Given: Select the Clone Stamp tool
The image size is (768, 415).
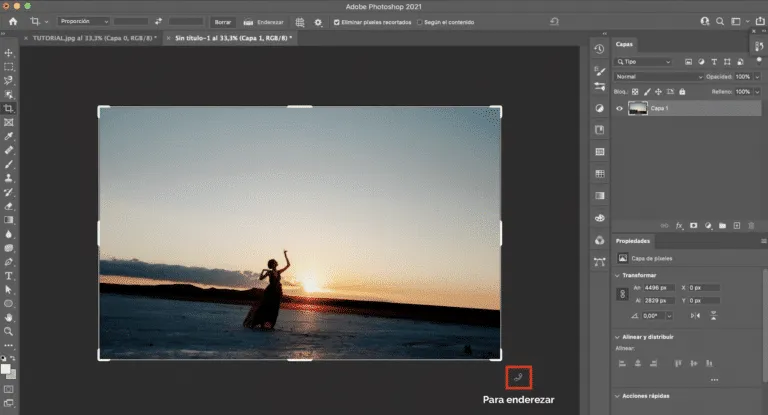Looking at the screenshot, I should coord(8,178).
